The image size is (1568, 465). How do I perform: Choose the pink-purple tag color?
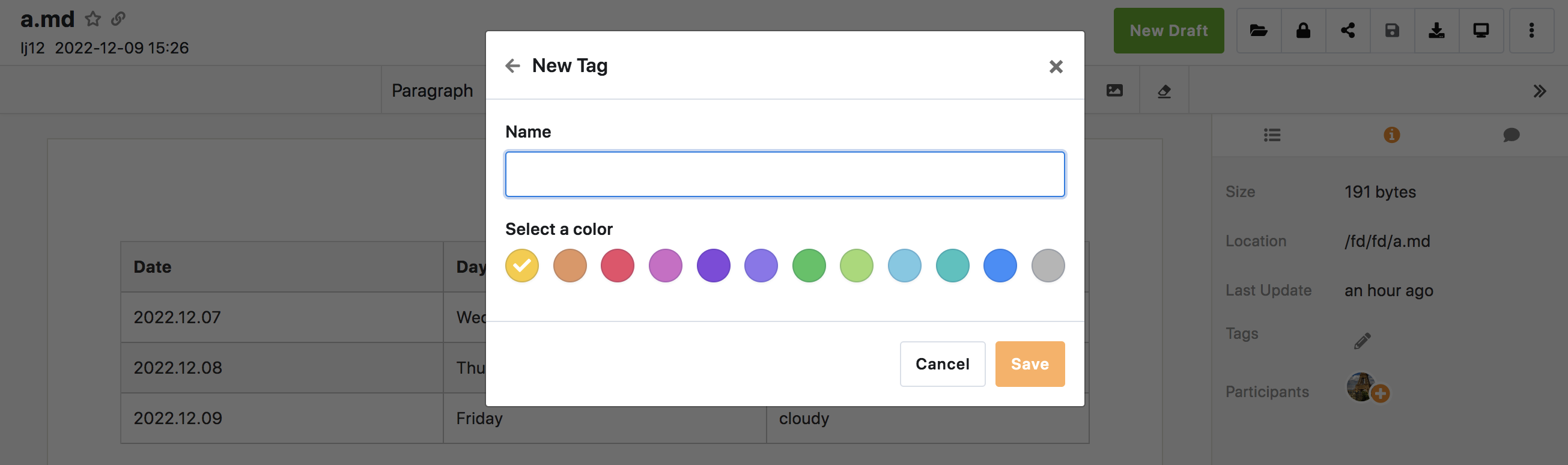(665, 266)
